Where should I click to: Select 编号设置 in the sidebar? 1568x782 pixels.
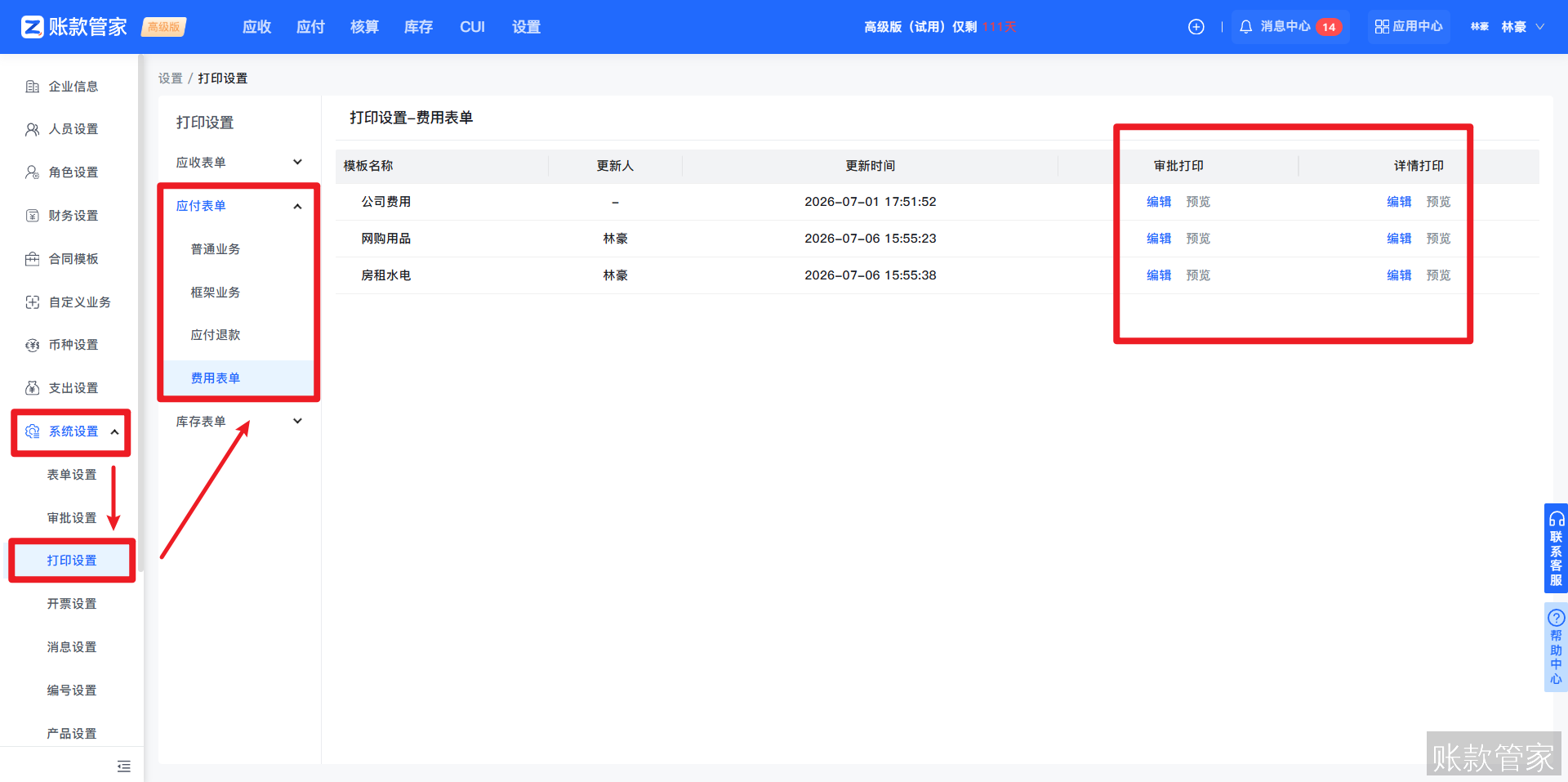(x=72, y=690)
